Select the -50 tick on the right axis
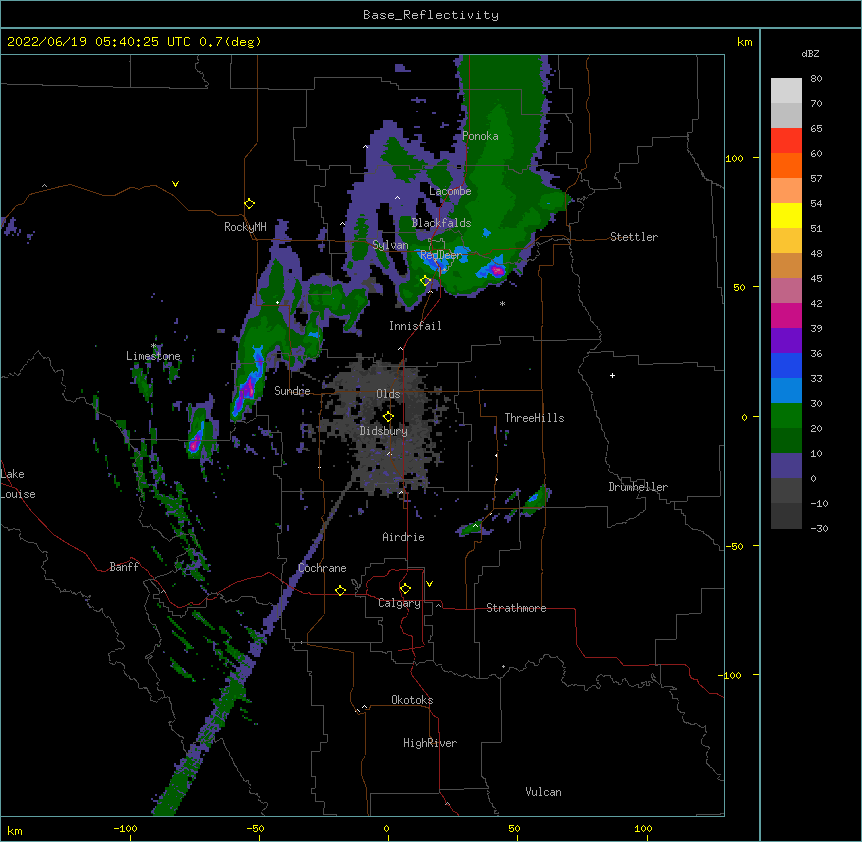862x842 pixels. click(734, 546)
